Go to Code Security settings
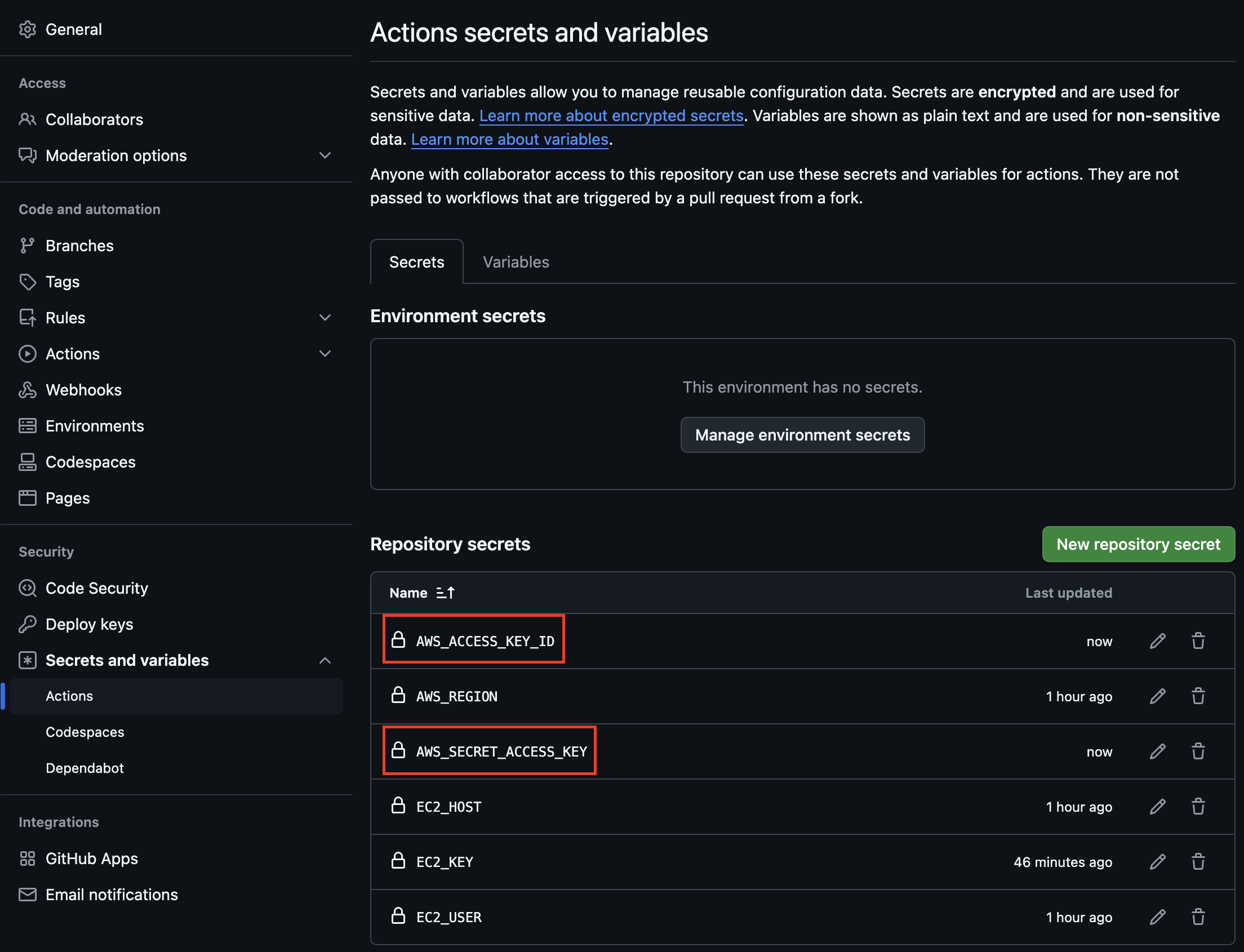1244x952 pixels. (96, 588)
